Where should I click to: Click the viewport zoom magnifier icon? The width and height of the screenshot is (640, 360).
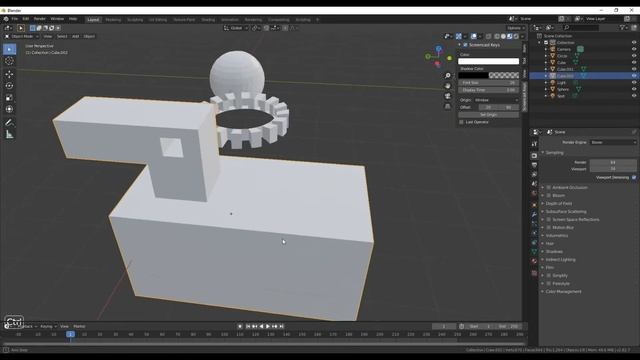(x=448, y=76)
